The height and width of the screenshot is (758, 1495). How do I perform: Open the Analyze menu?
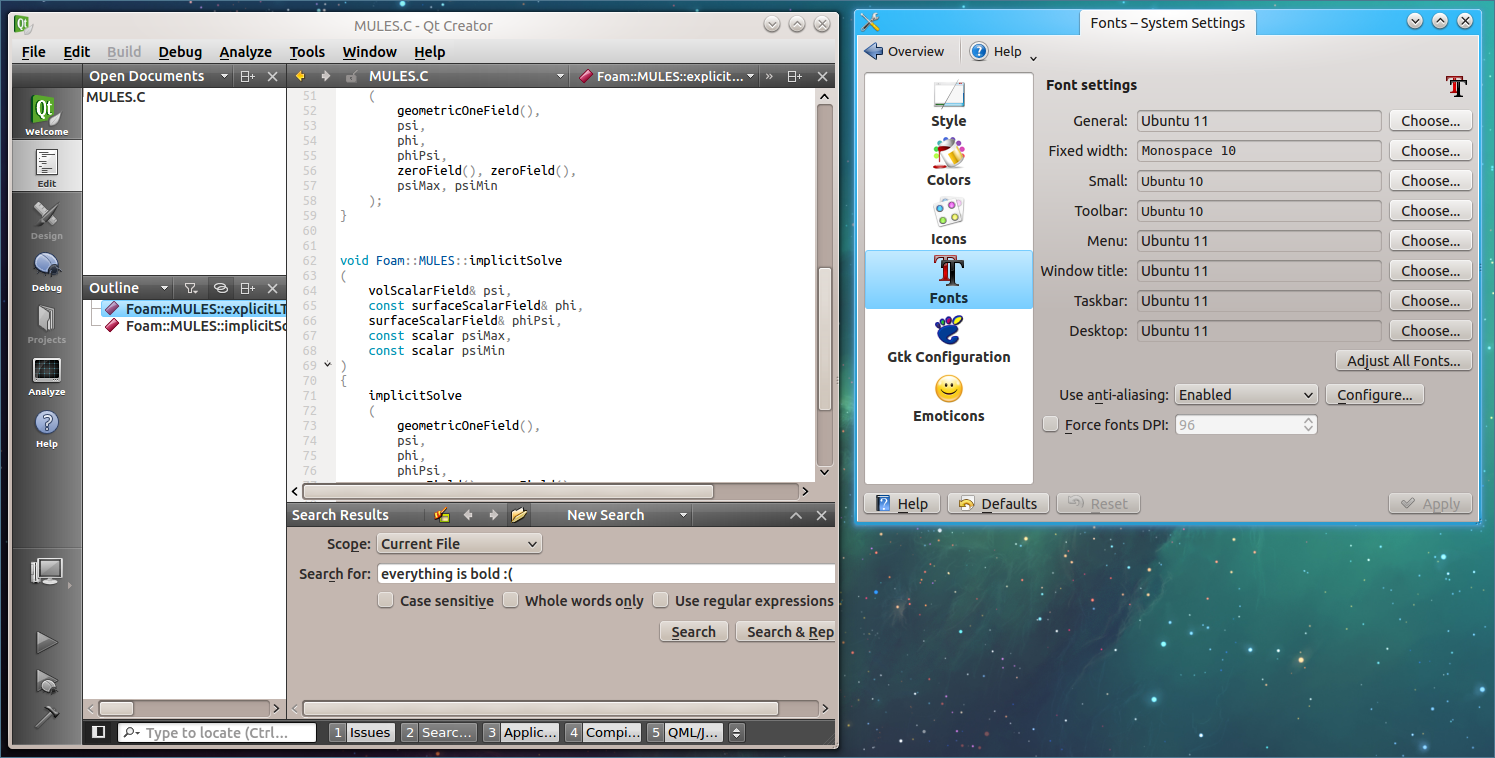[x=245, y=52]
